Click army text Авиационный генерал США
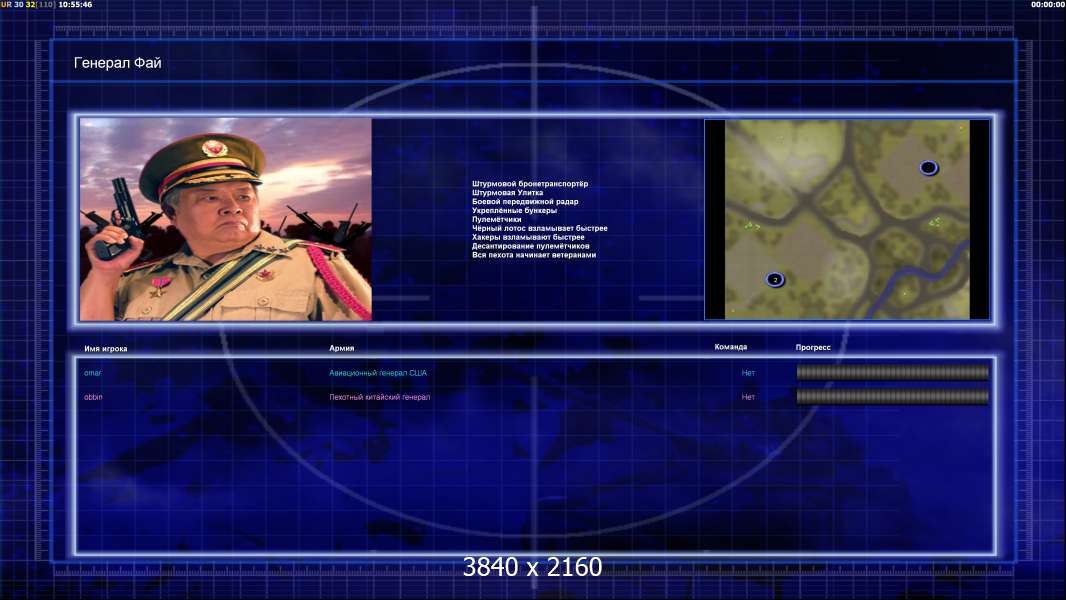This screenshot has width=1066, height=600. pyautogui.click(x=378, y=373)
